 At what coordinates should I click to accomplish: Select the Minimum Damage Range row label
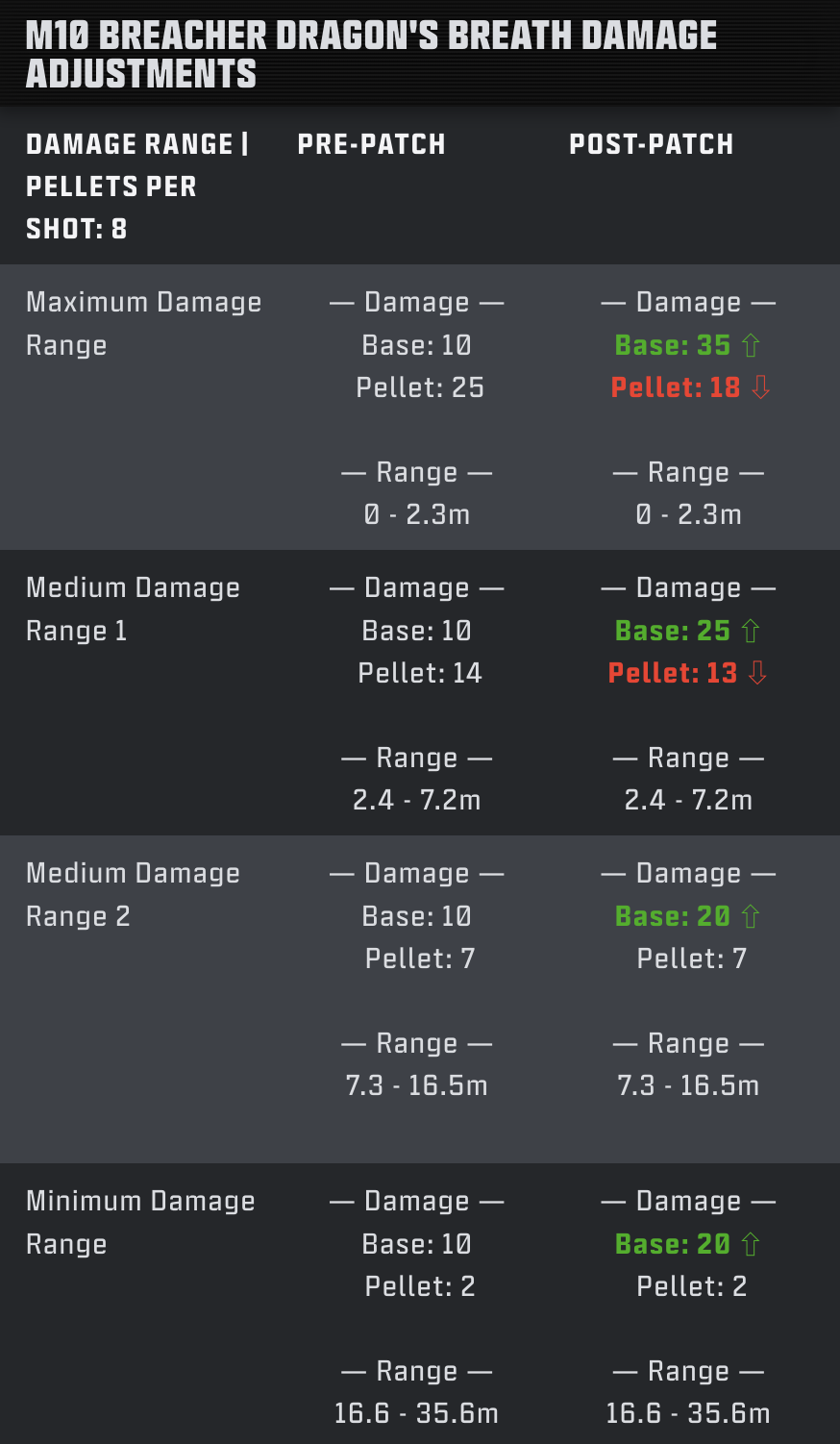140,1222
